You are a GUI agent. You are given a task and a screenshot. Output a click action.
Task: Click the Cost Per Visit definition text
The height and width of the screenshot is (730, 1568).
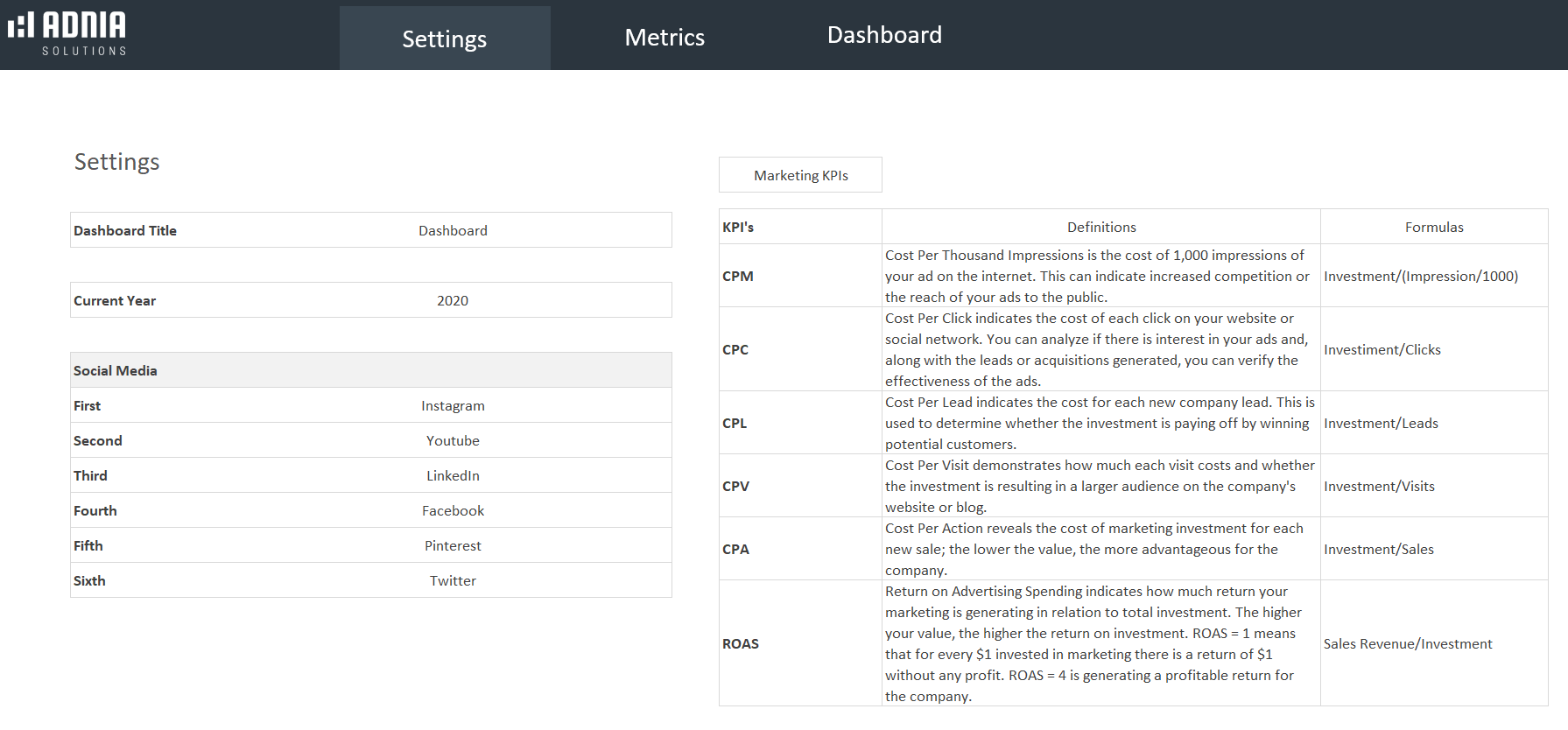pyautogui.click(x=1100, y=486)
